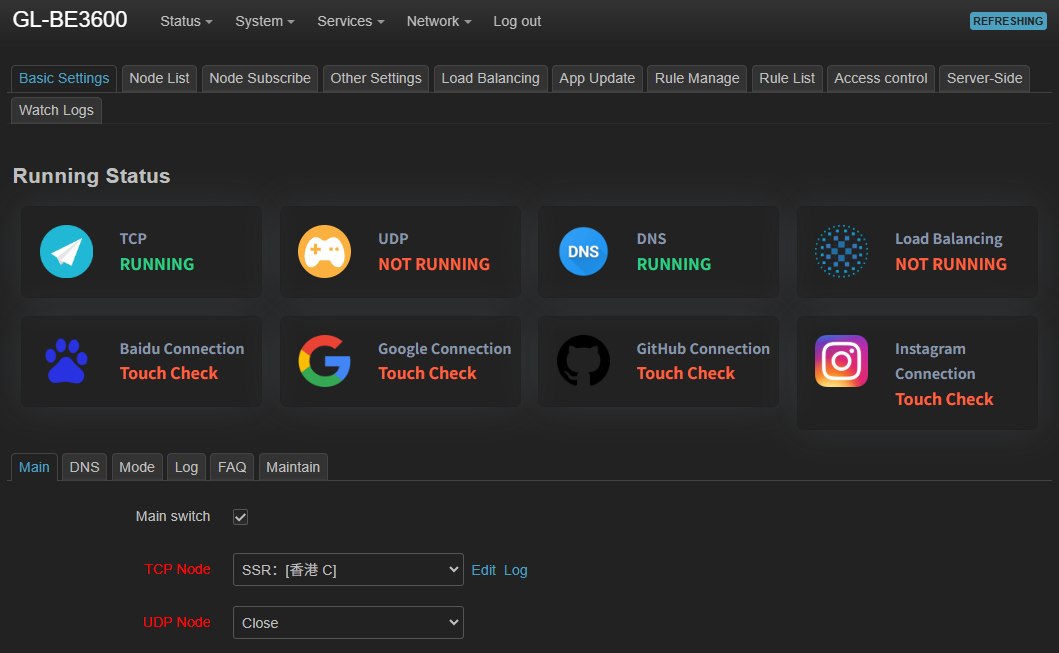Run Touch Check for Google Connection
This screenshot has width=1059, height=653.
(x=427, y=373)
